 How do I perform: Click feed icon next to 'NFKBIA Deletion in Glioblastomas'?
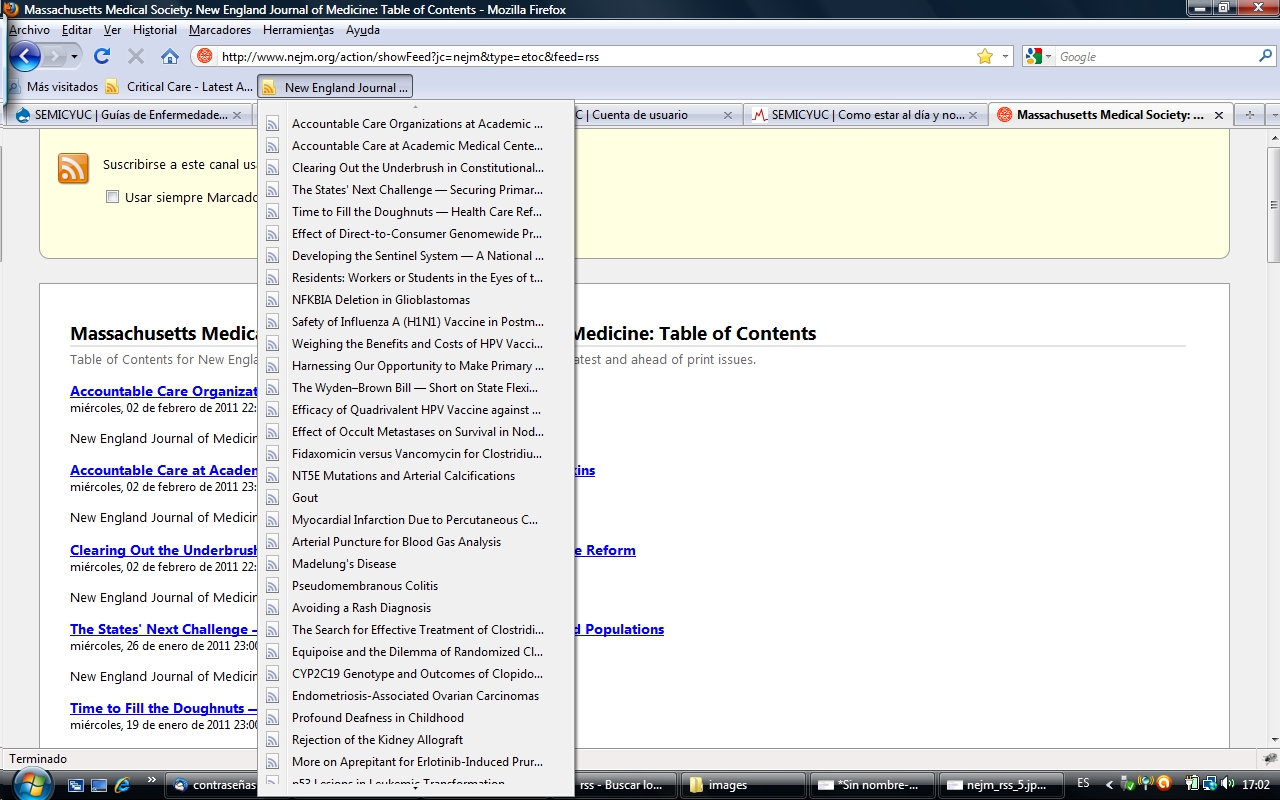point(272,300)
